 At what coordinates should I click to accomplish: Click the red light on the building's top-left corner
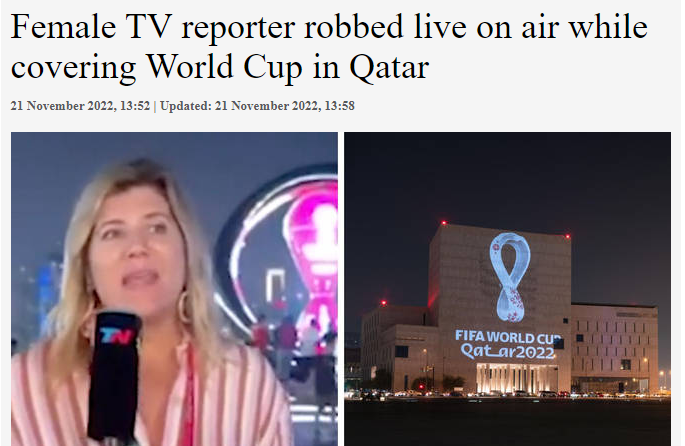(444, 223)
